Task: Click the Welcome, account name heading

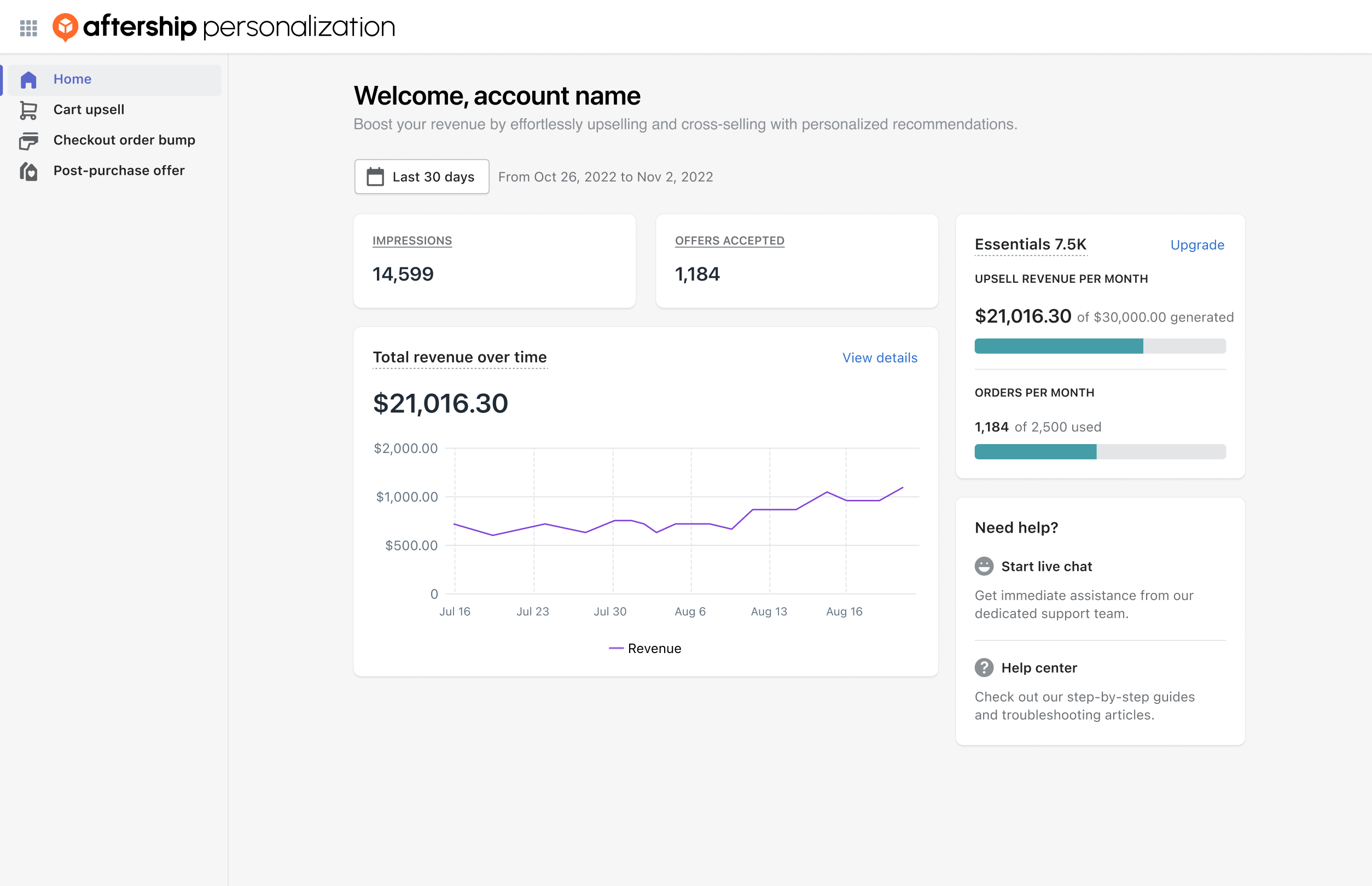Action: [497, 96]
